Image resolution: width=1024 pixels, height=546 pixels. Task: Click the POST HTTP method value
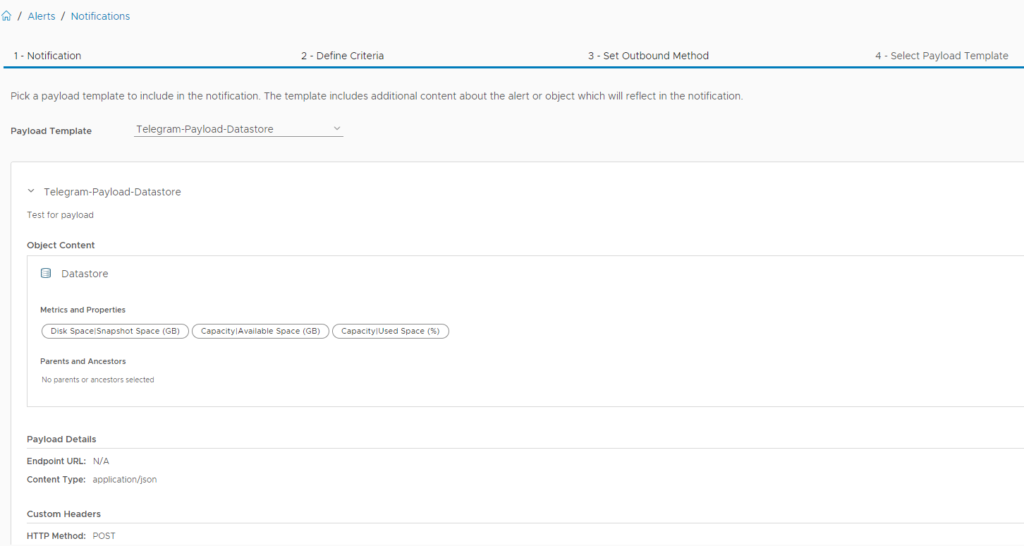point(104,536)
